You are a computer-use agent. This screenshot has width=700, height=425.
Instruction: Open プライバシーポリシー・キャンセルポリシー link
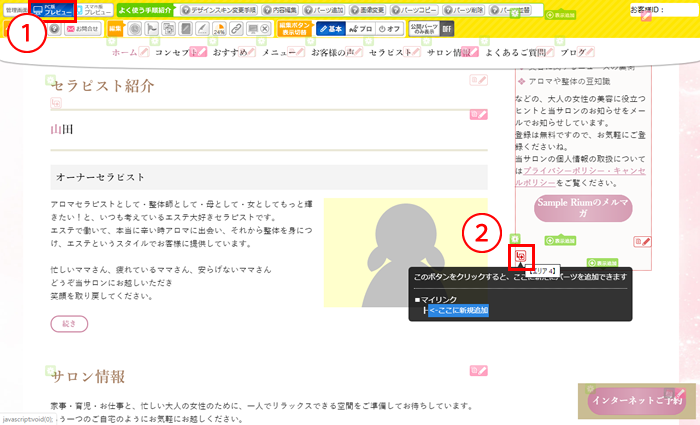click(x=580, y=177)
